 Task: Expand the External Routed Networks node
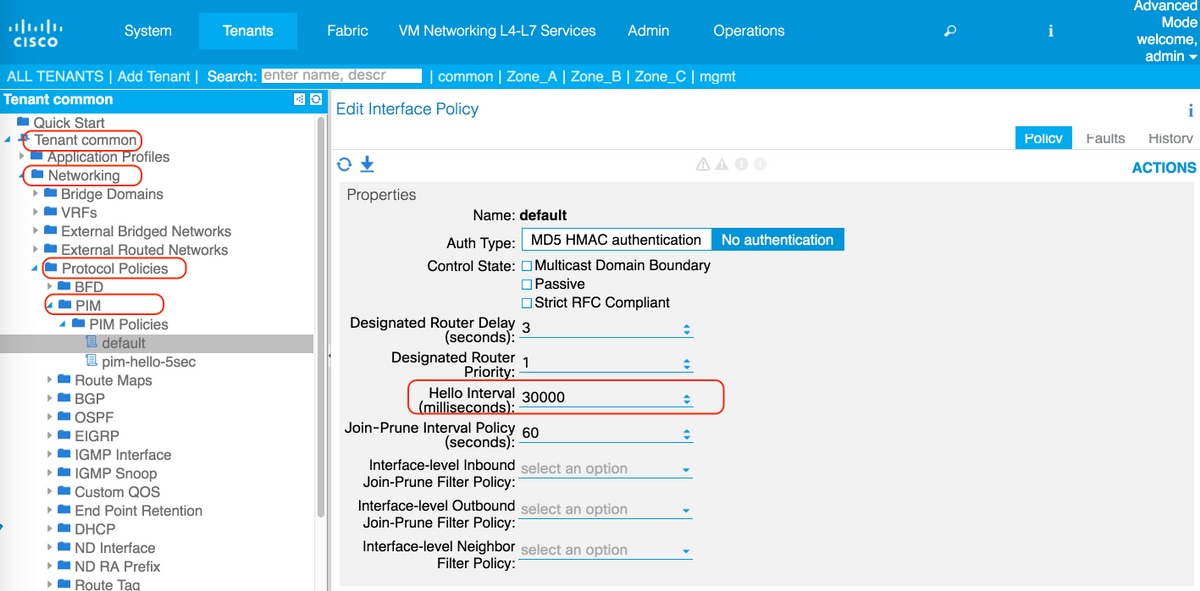[x=36, y=249]
